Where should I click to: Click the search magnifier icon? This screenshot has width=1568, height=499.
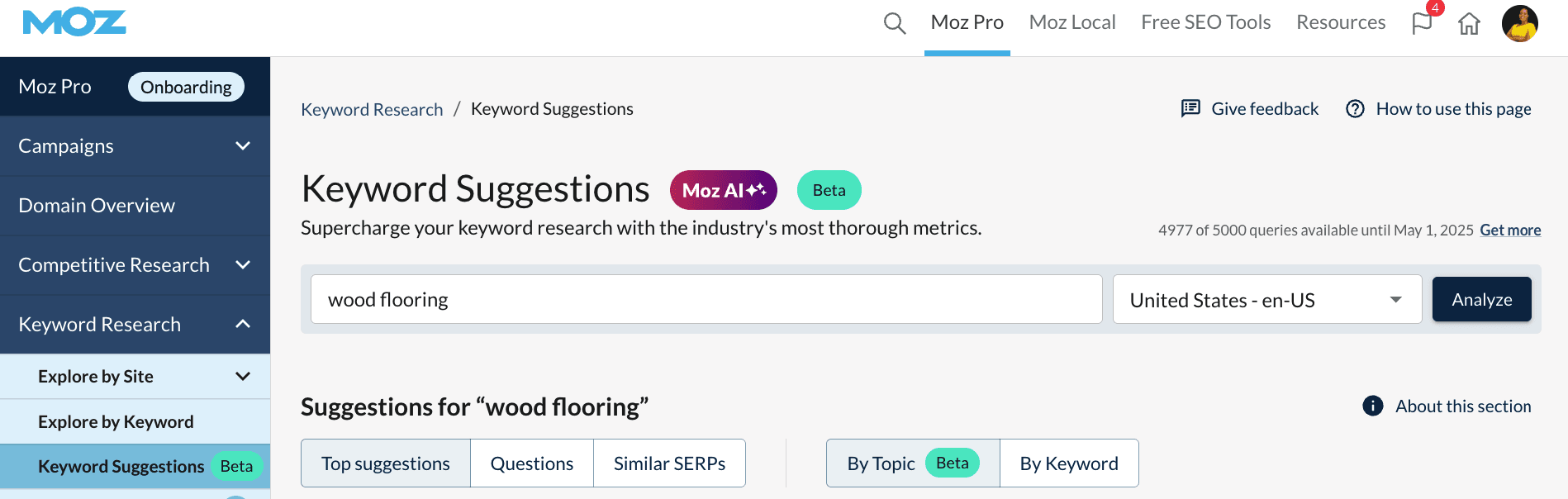coord(894,23)
